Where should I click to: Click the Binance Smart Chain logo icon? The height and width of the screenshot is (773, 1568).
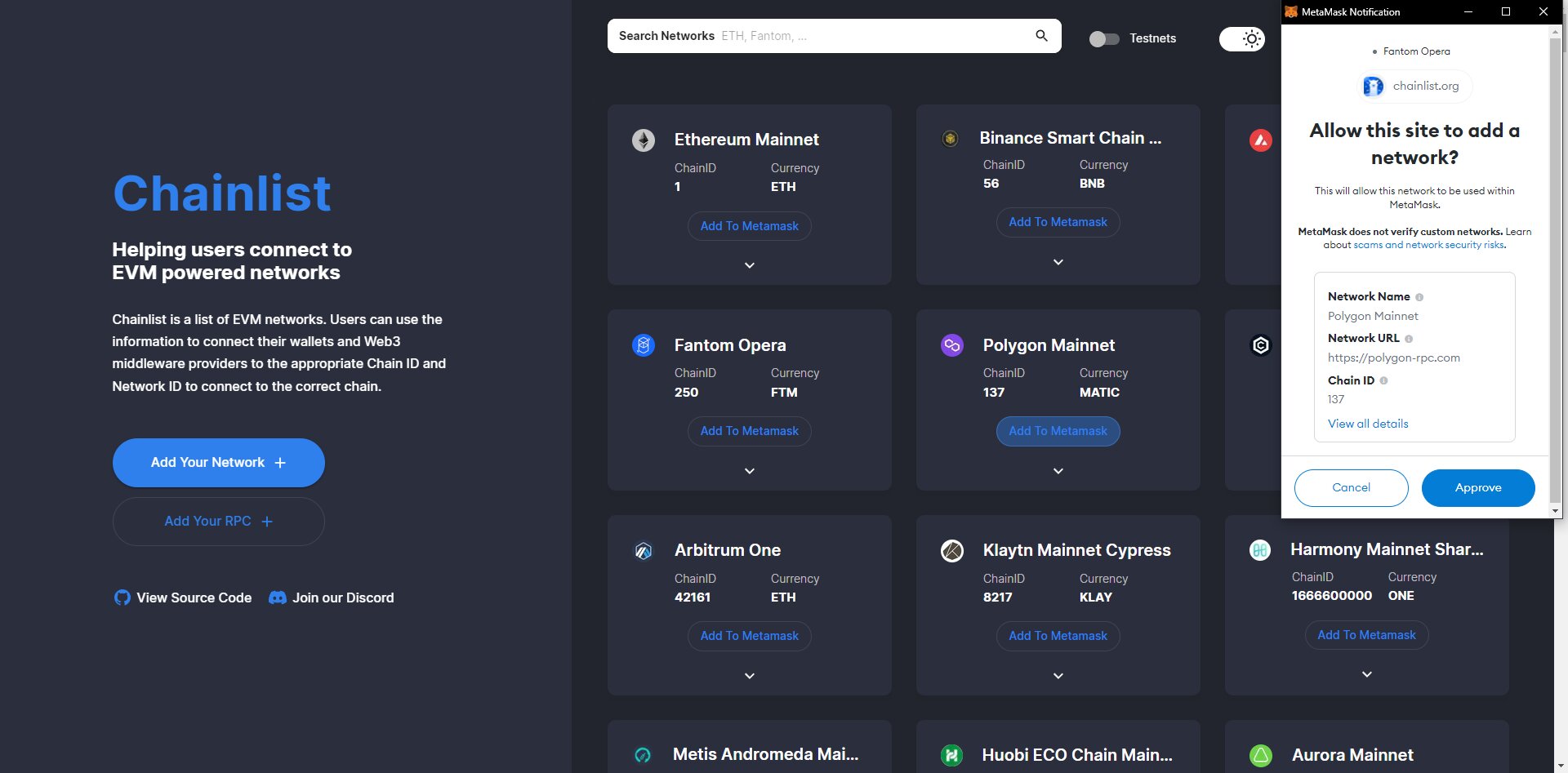[950, 139]
